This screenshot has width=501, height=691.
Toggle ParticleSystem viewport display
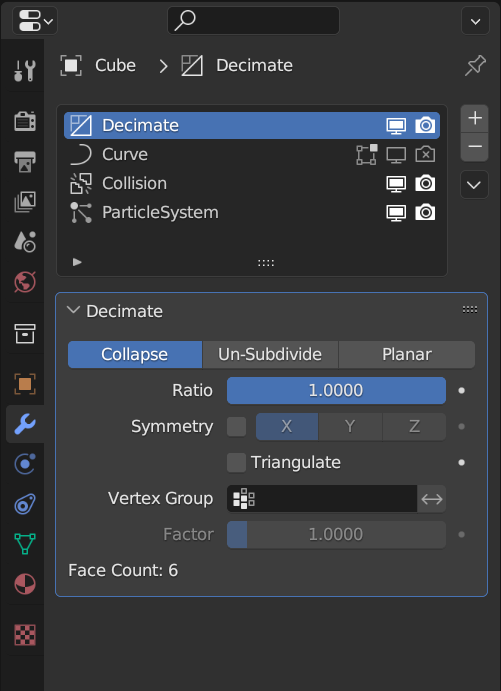point(396,212)
